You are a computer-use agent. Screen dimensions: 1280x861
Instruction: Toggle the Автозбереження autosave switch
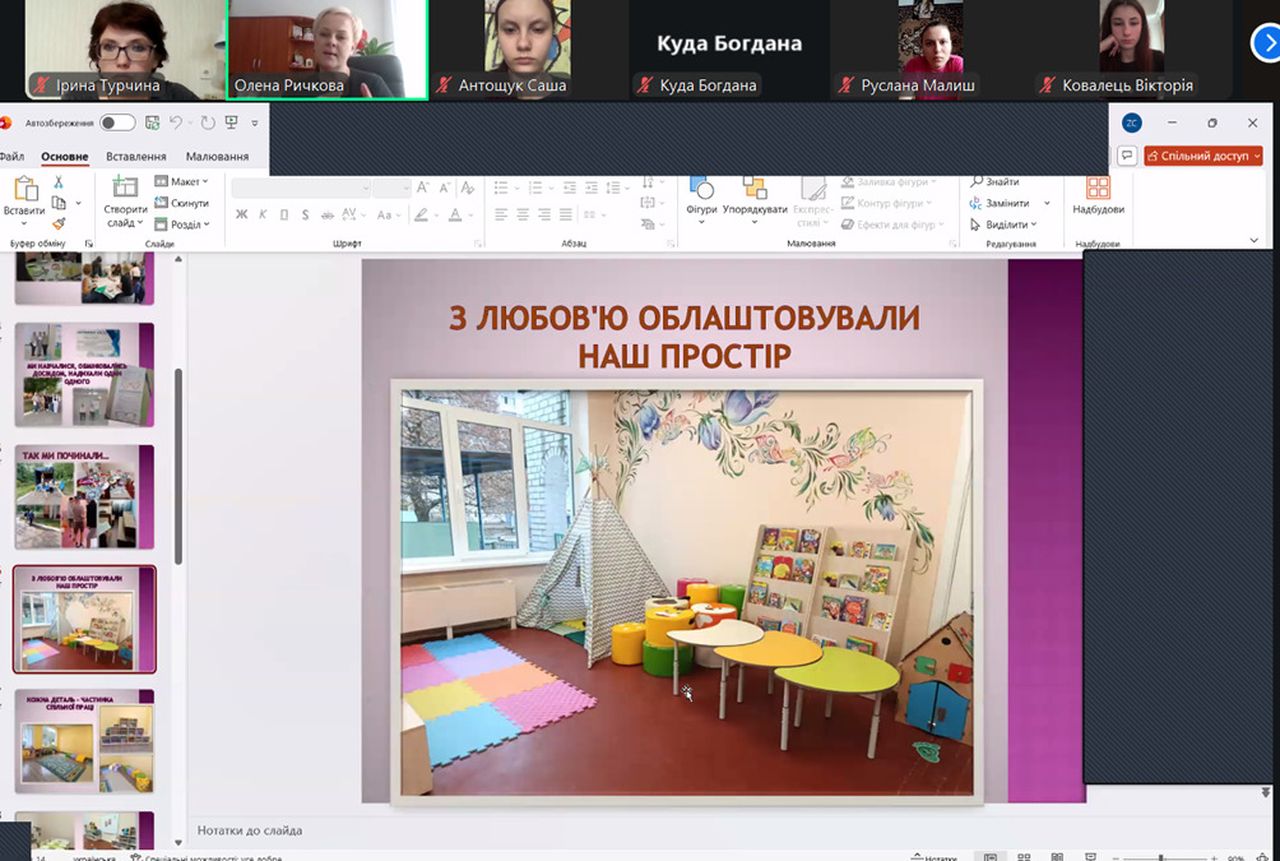(x=117, y=123)
